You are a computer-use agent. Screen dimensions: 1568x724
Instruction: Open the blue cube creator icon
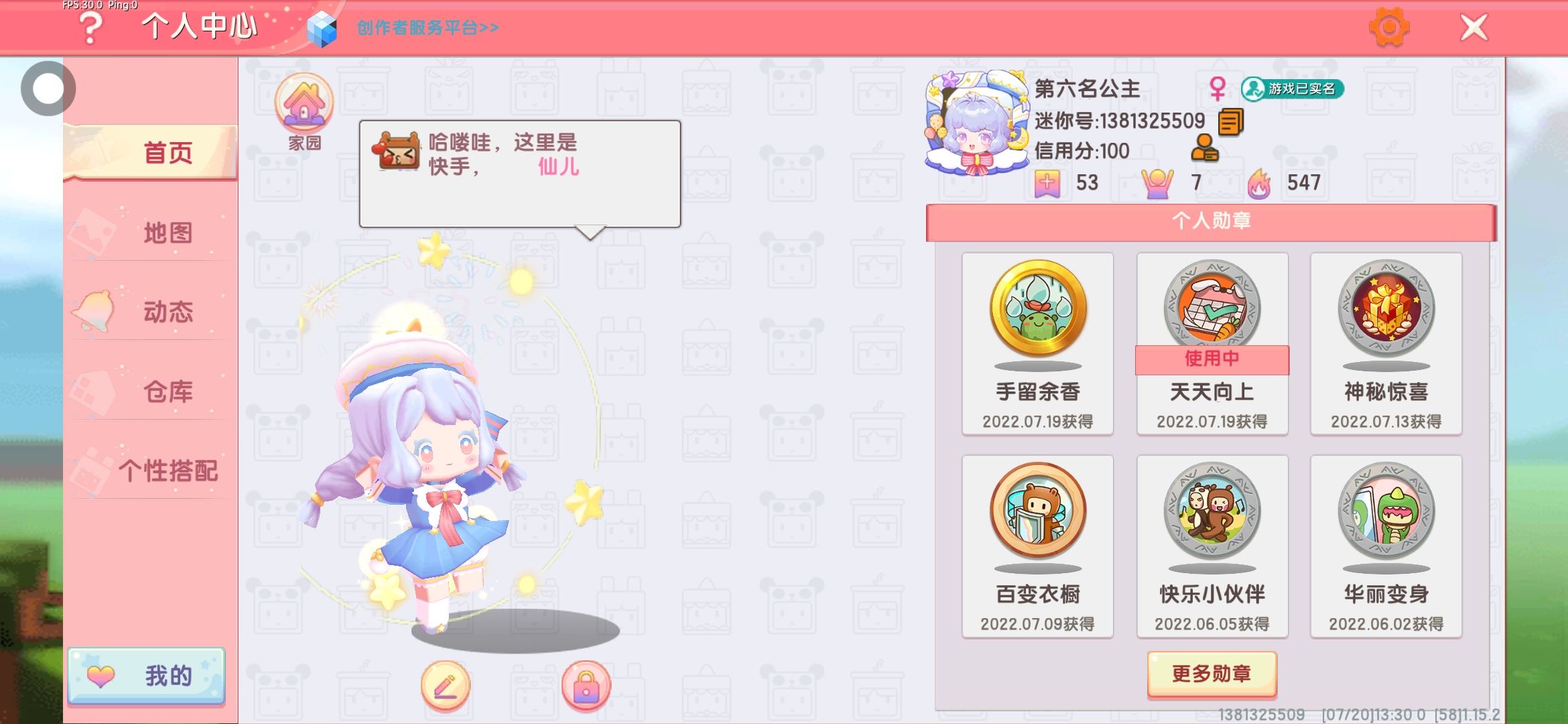322,29
